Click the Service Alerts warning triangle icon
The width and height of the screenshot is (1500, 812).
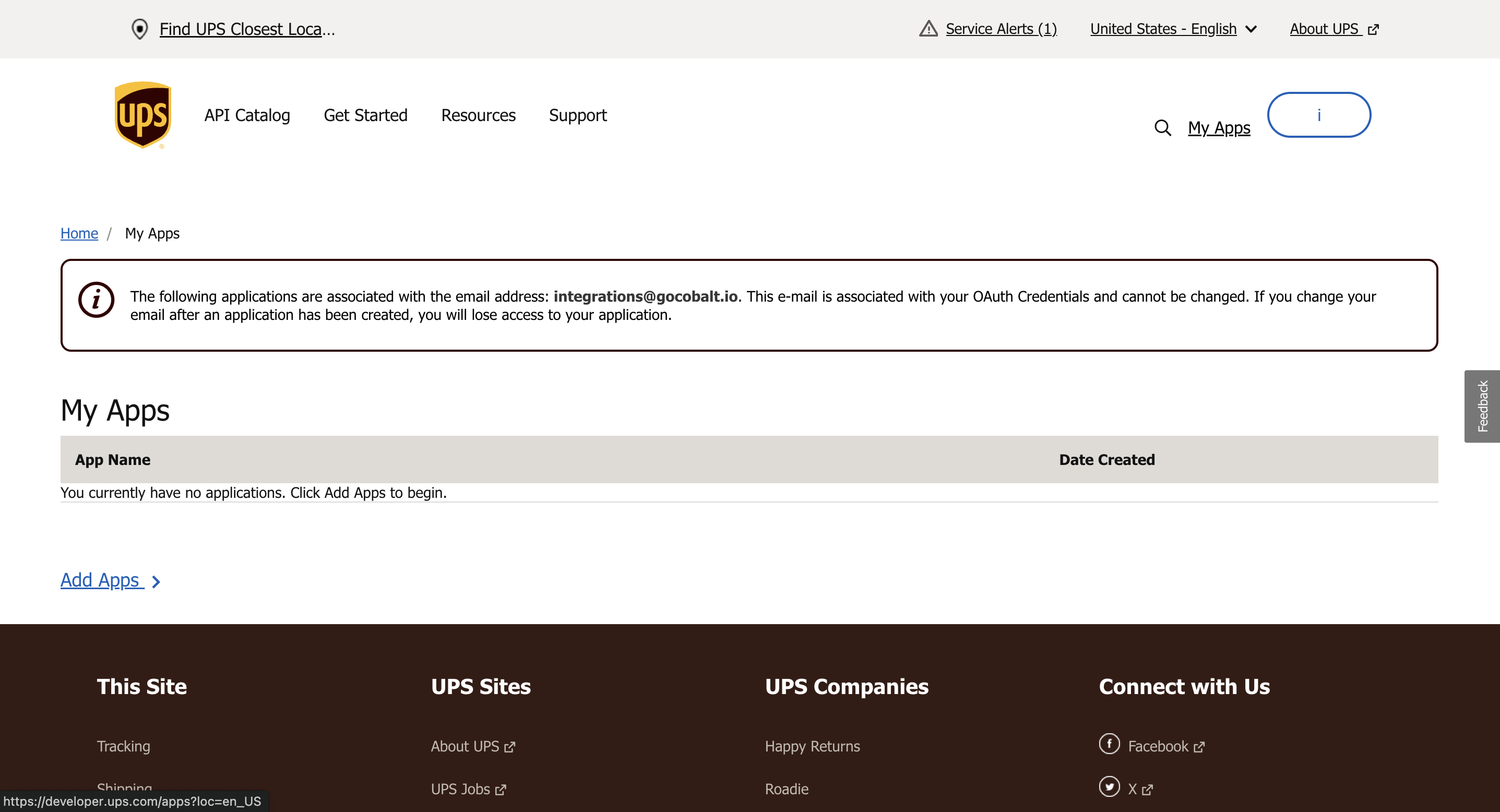tap(928, 29)
